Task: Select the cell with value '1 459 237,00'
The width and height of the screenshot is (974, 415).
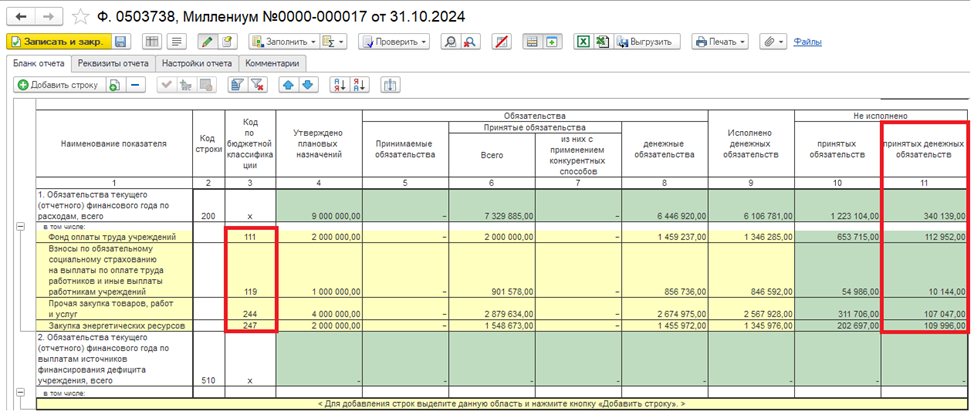Action: [x=665, y=237]
